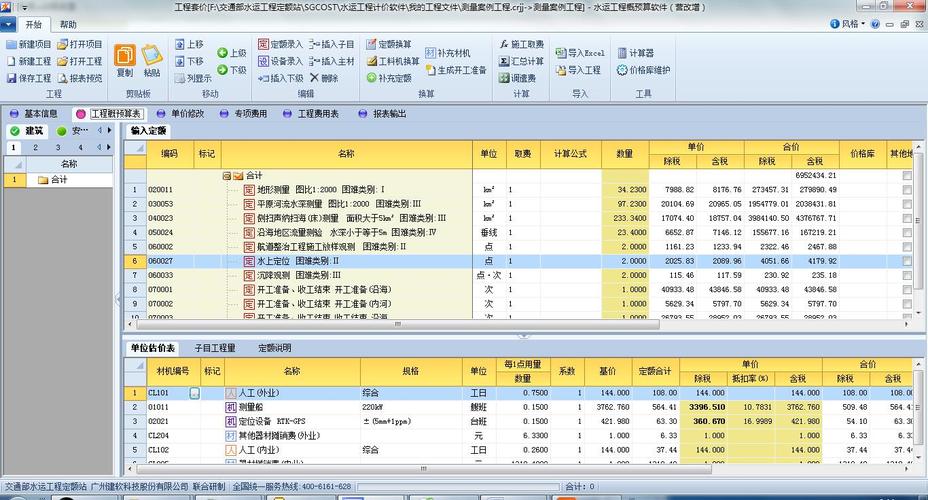Click the large 粘贴 paste icon

pyautogui.click(x=152, y=56)
